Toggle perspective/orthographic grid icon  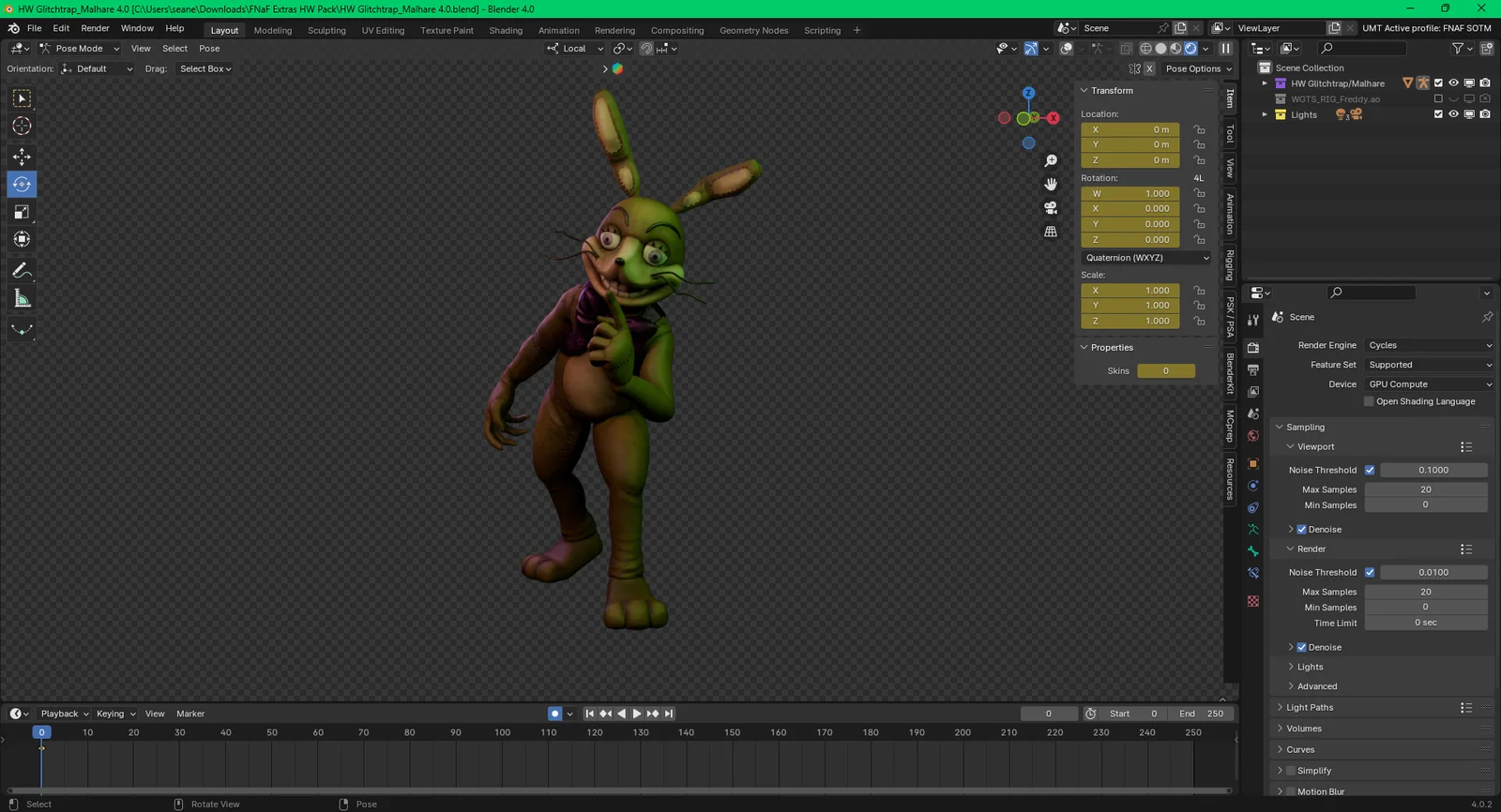point(1051,232)
